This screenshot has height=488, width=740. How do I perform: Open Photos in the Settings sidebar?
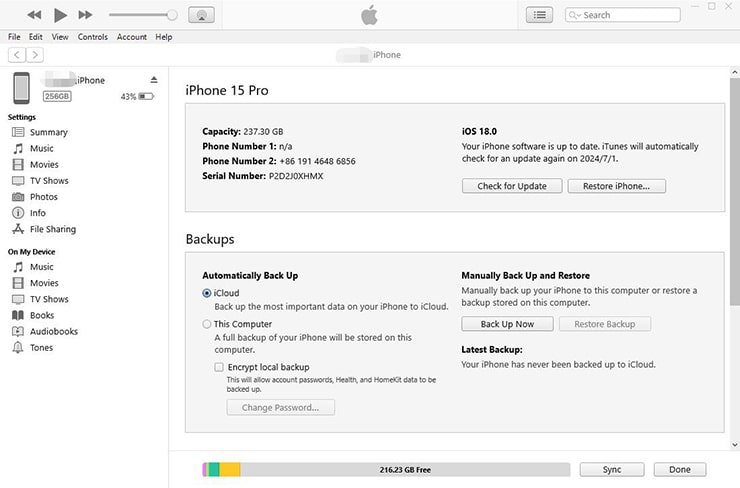[43, 197]
